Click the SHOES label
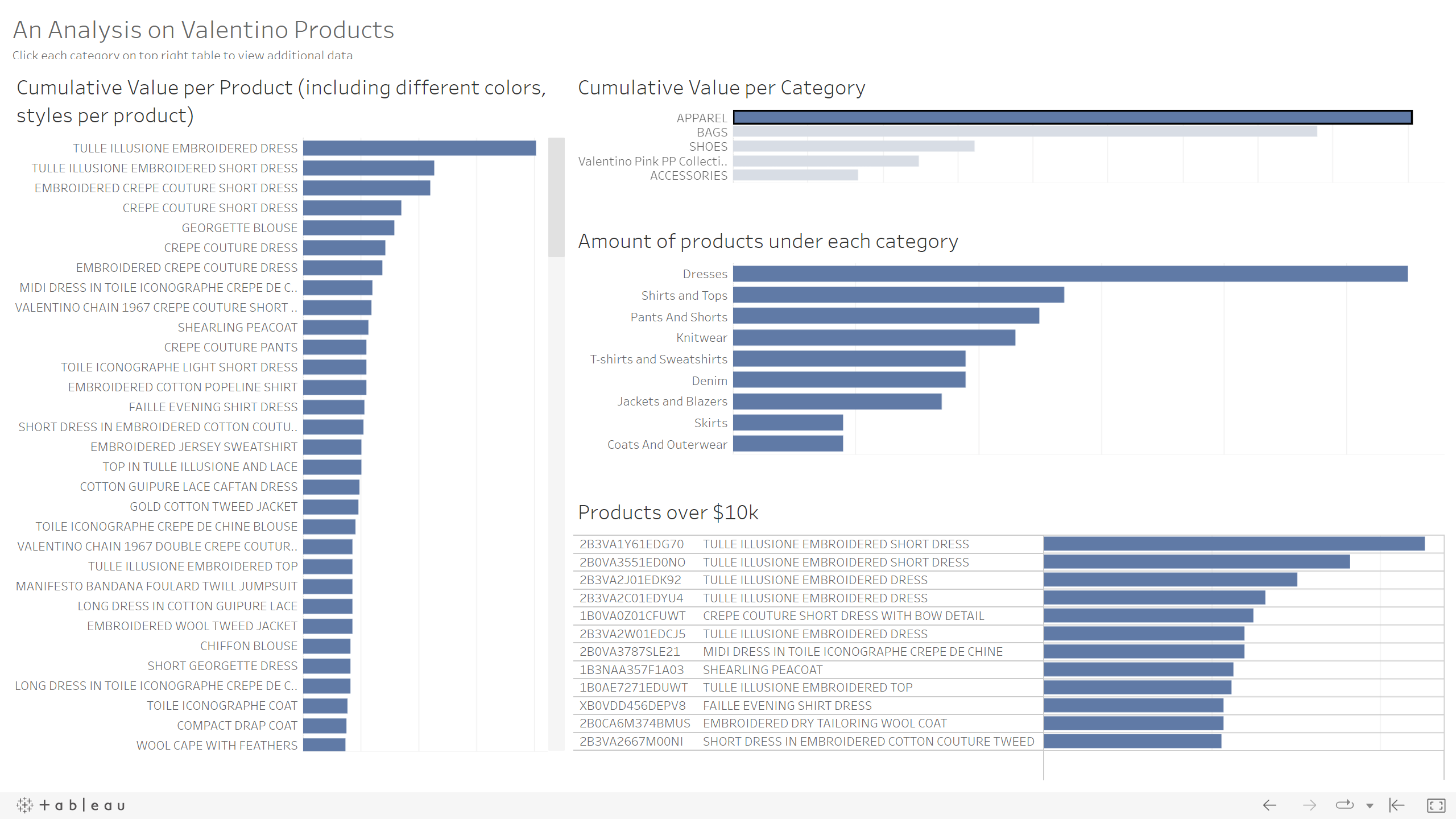 [x=708, y=146]
